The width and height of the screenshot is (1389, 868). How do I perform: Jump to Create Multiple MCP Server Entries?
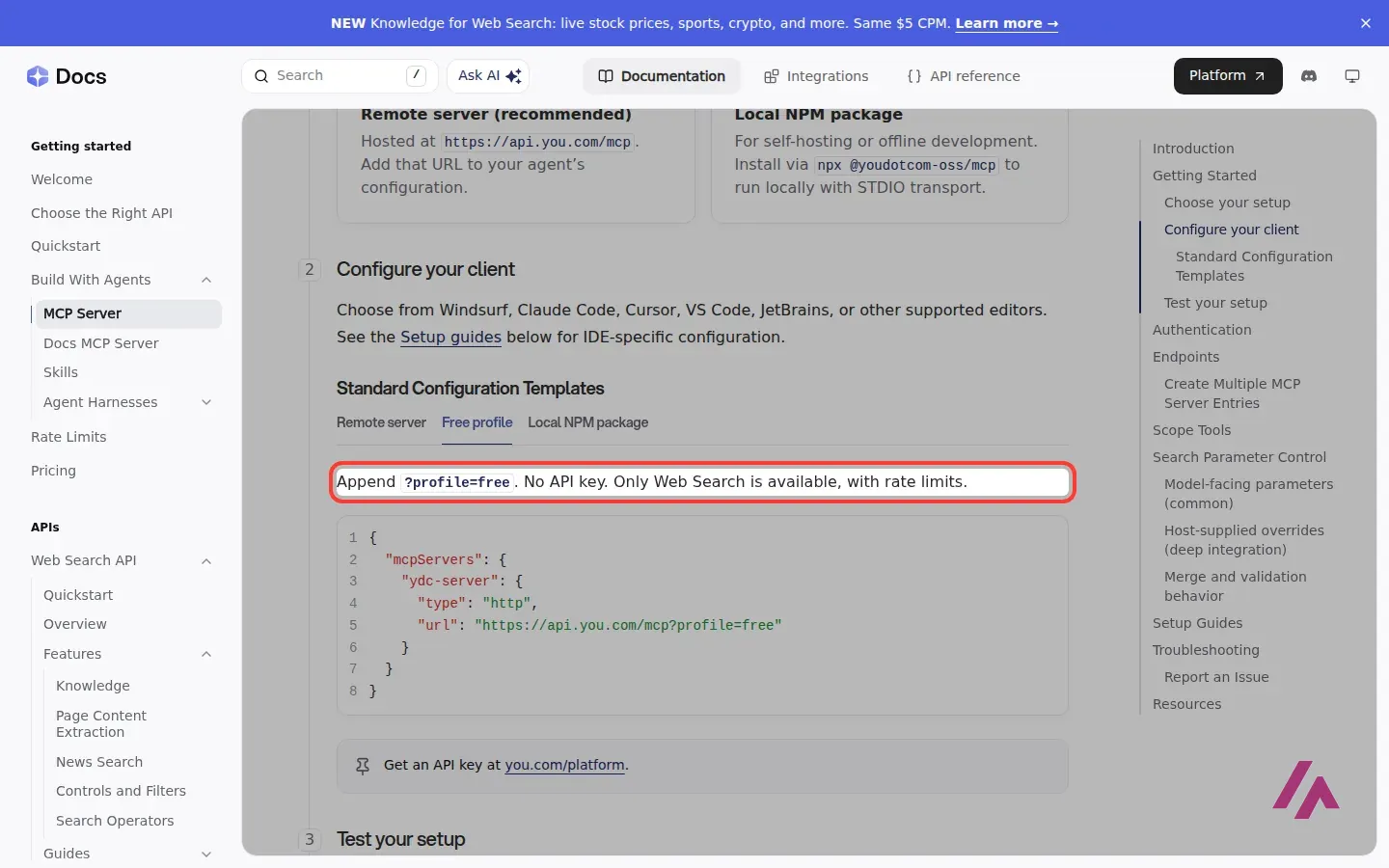click(1233, 393)
